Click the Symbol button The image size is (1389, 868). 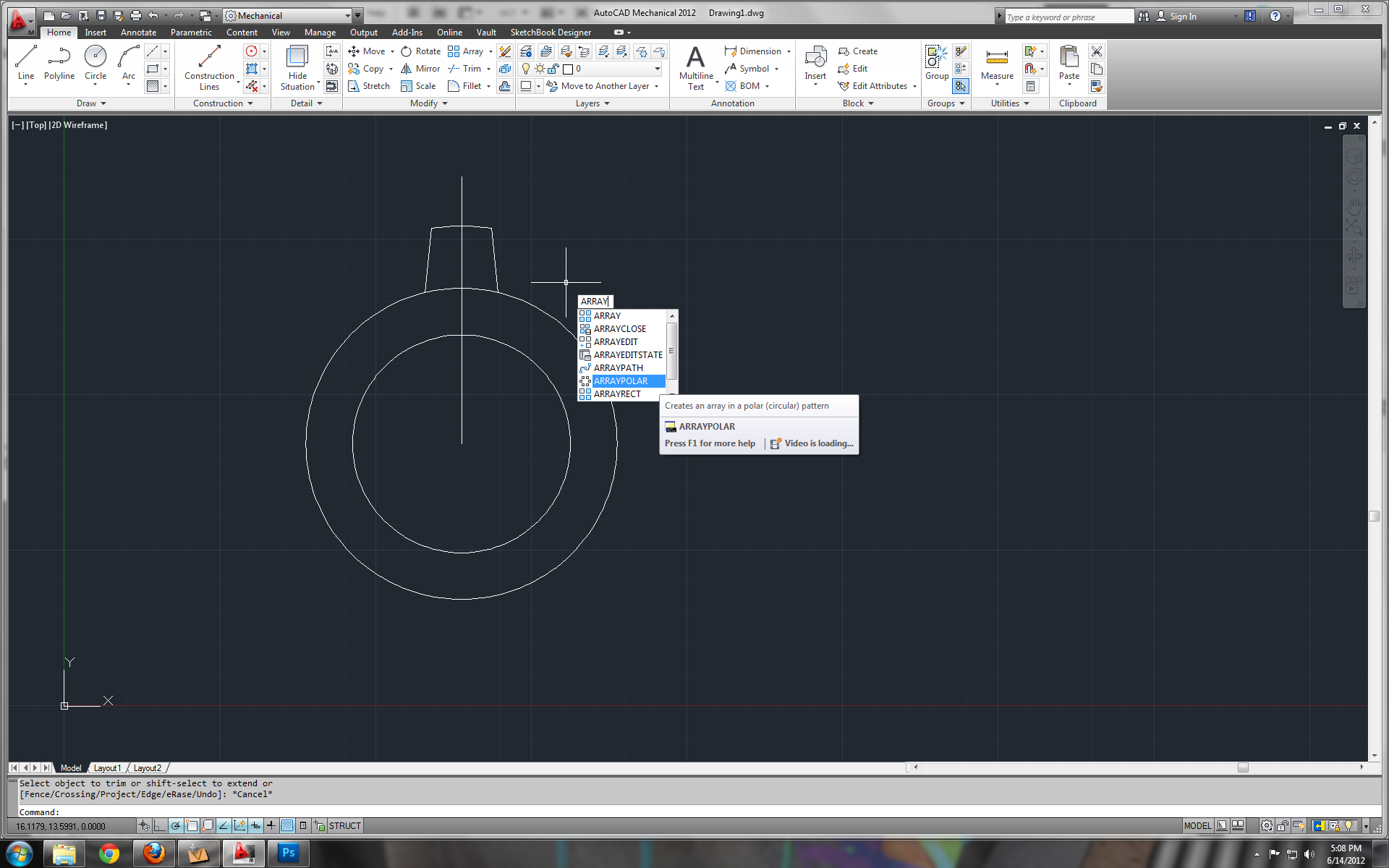pos(747,69)
